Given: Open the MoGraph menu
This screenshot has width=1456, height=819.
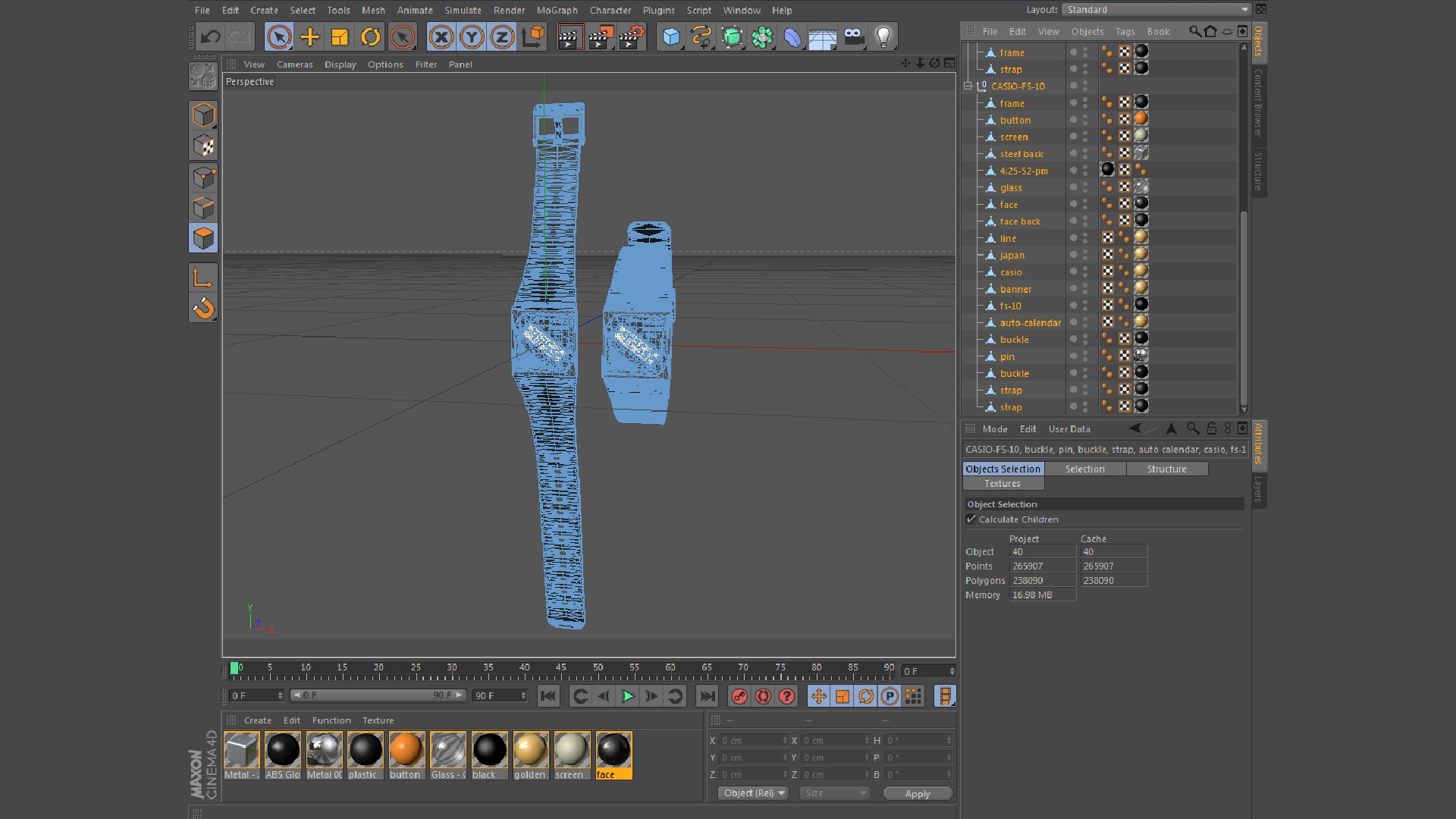Looking at the screenshot, I should [x=557, y=10].
